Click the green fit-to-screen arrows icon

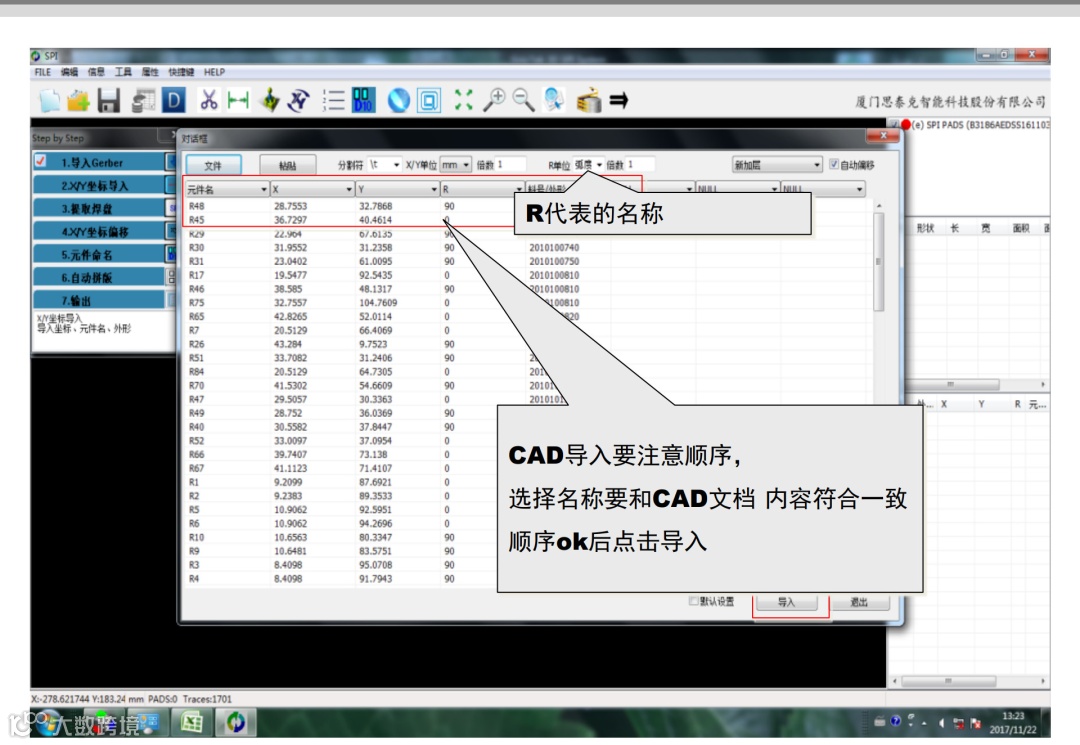click(x=464, y=101)
